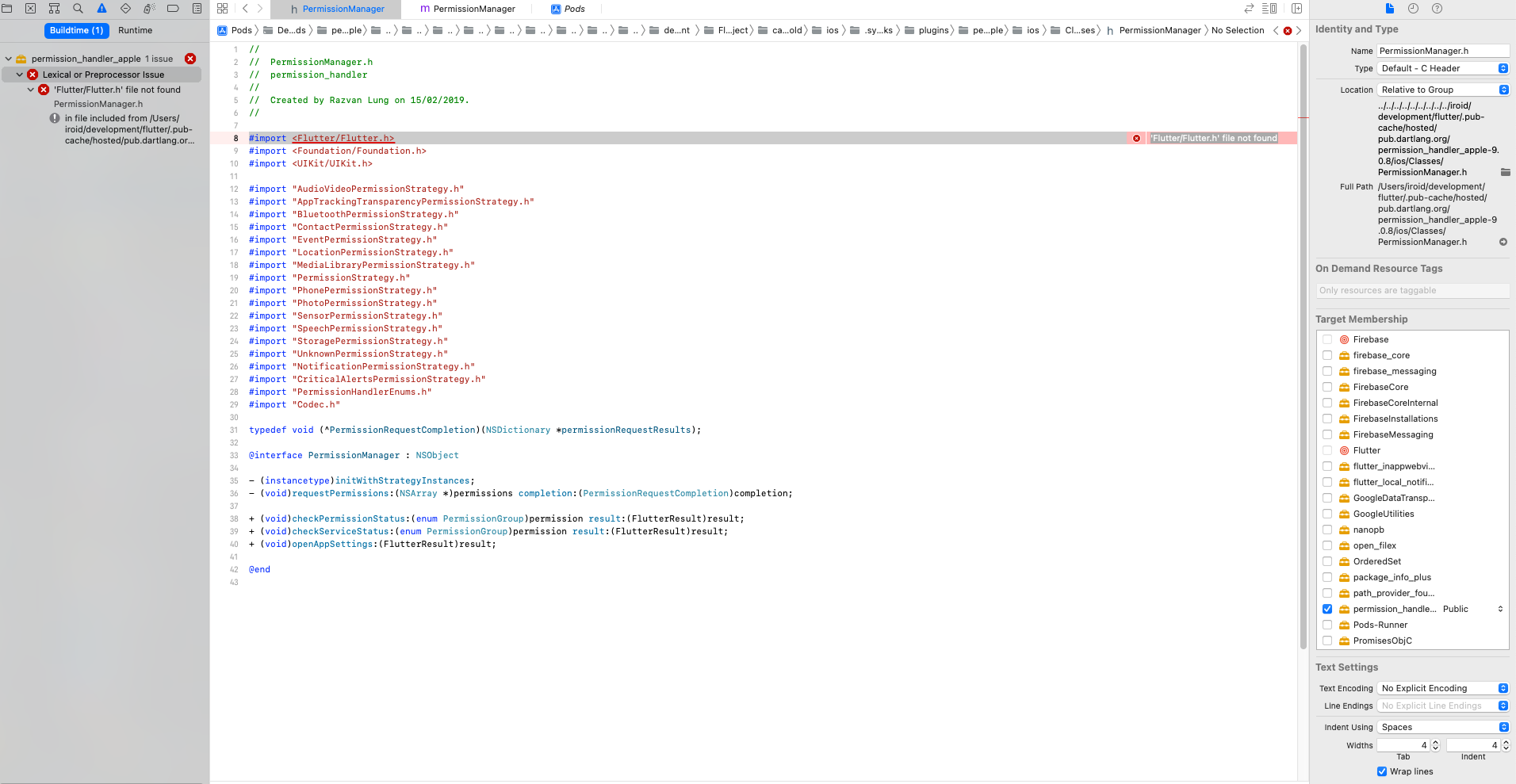Switch to Buildtime issues
The width and height of the screenshot is (1516, 784).
tap(77, 30)
